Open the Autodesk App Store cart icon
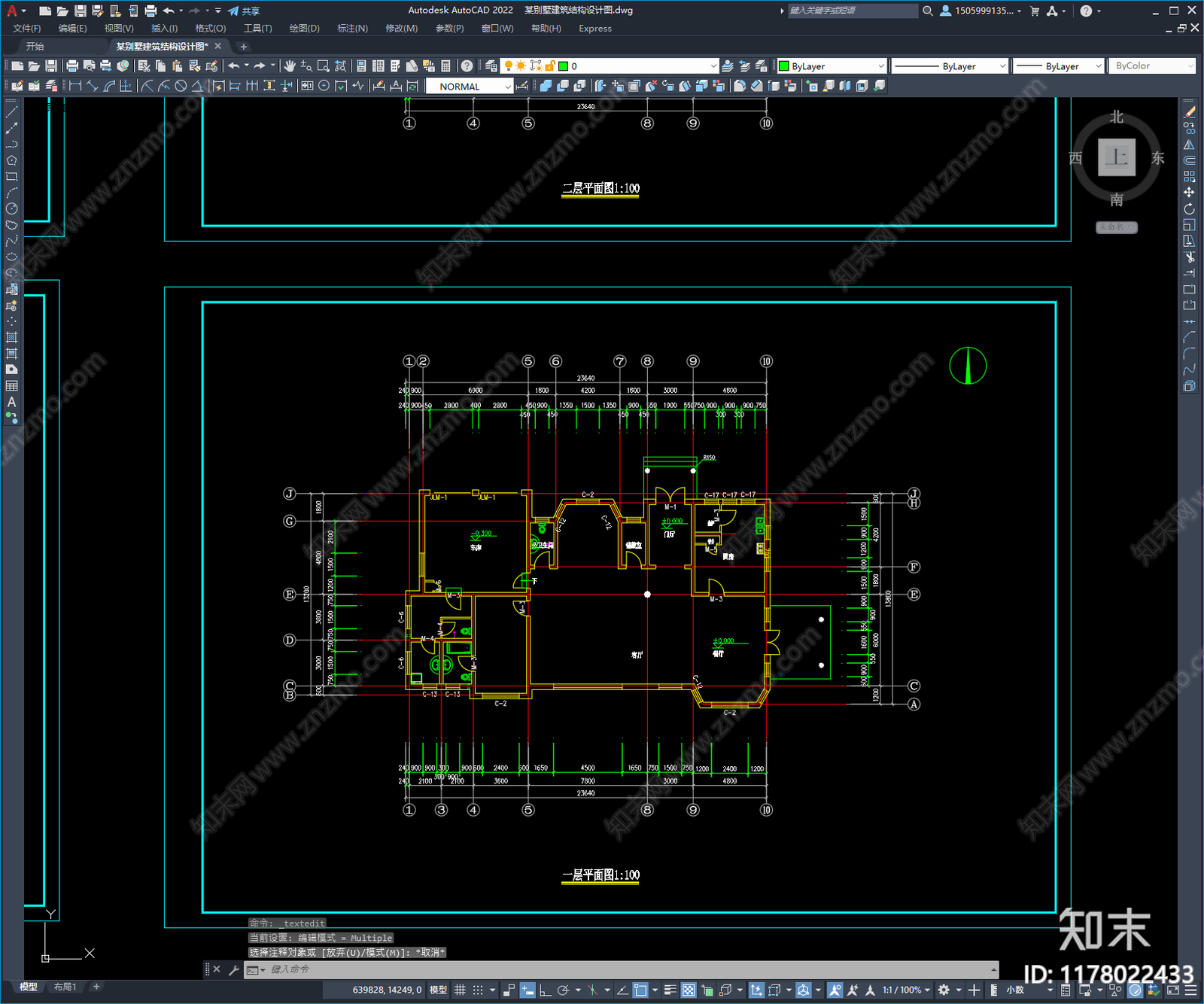 [x=1035, y=11]
